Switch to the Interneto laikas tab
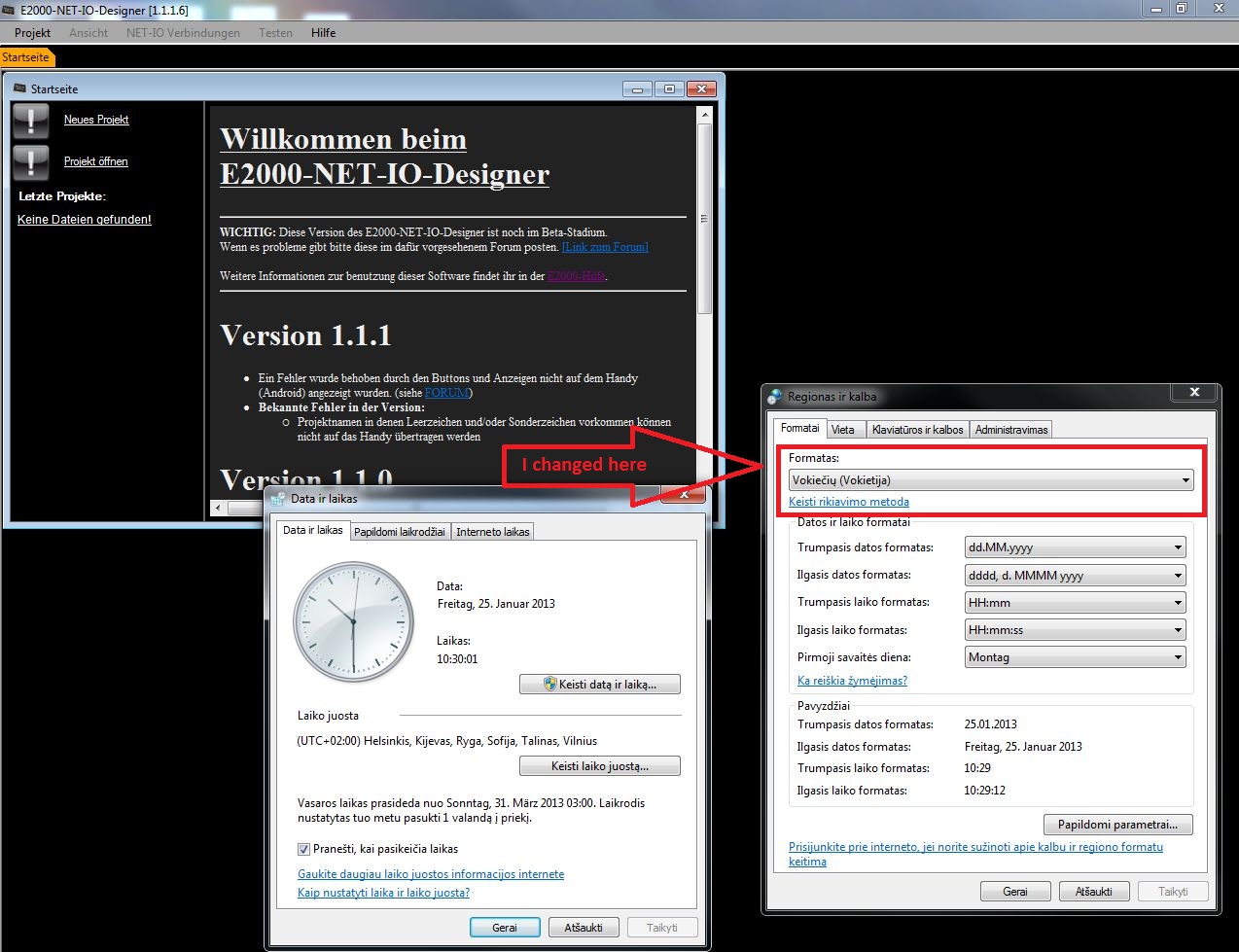The image size is (1239, 952). [x=492, y=532]
